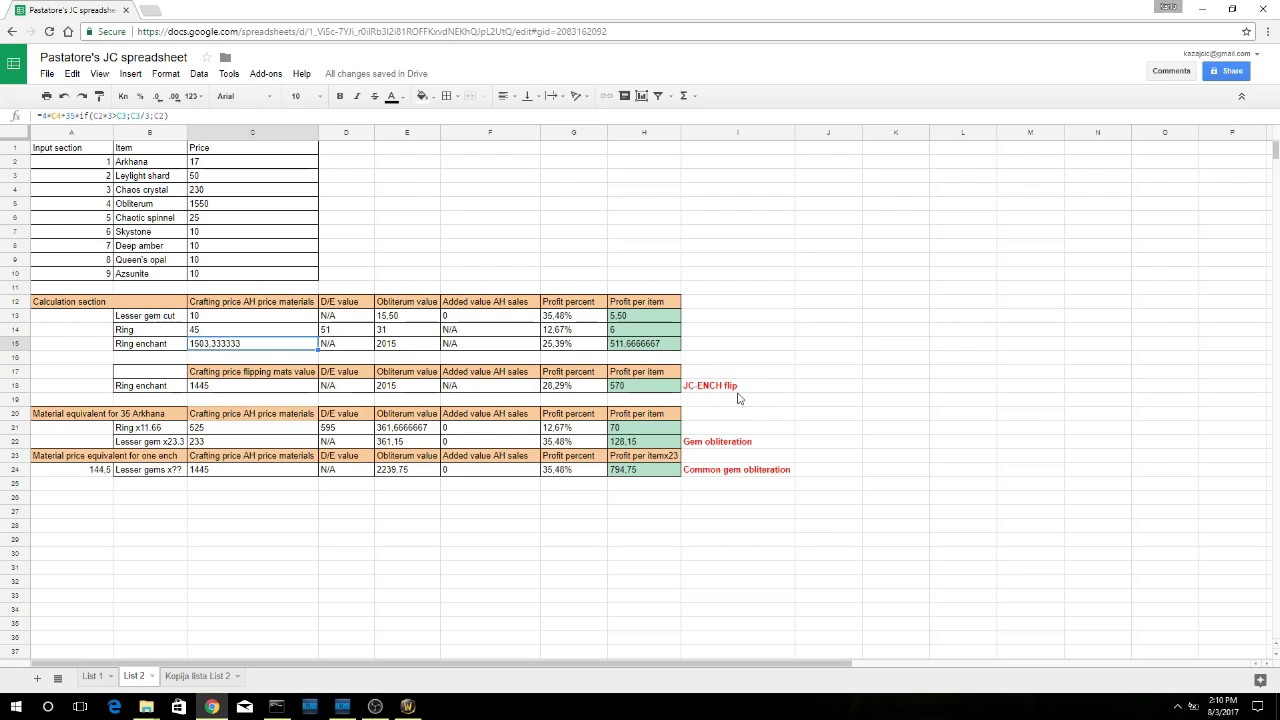Click the column C header
Screen dimensions: 1280x720
[x=252, y=132]
